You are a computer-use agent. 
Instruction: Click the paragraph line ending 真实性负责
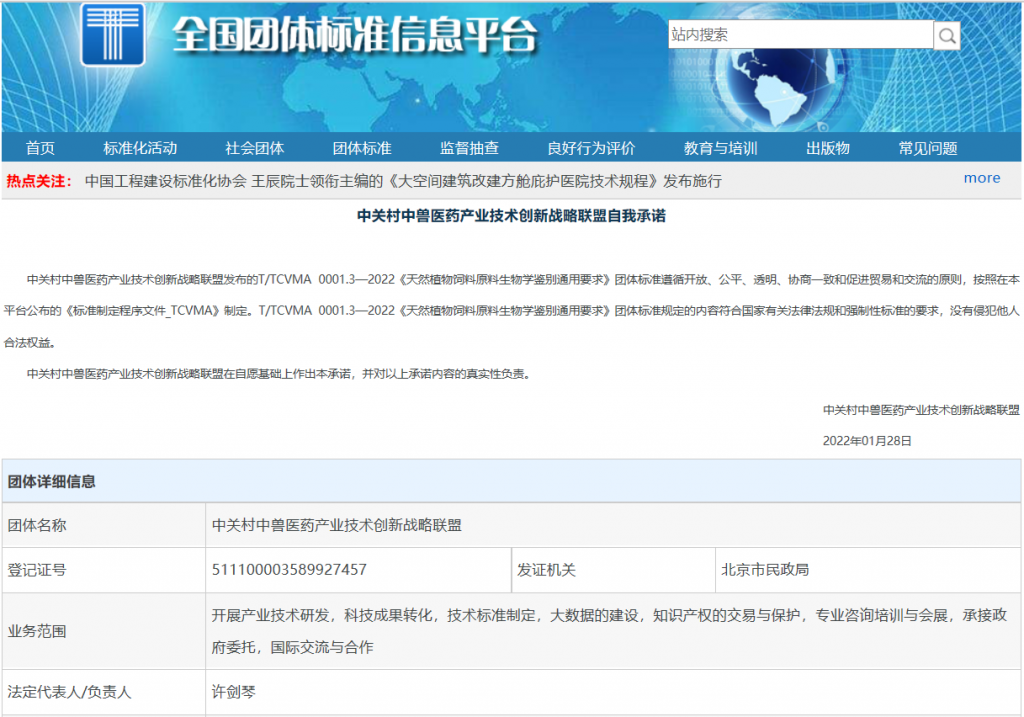tap(280, 374)
